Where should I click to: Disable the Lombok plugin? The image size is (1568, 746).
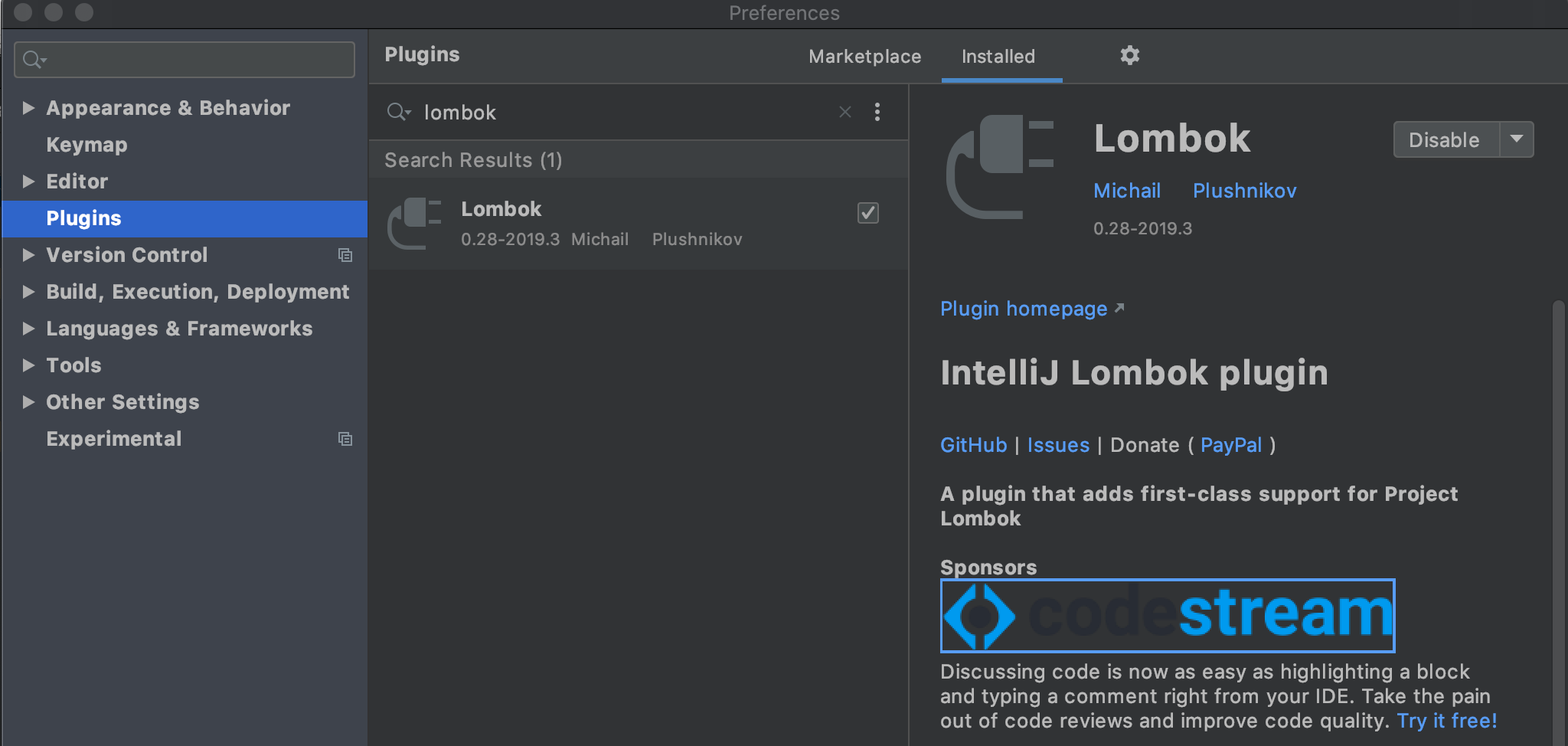[1445, 139]
